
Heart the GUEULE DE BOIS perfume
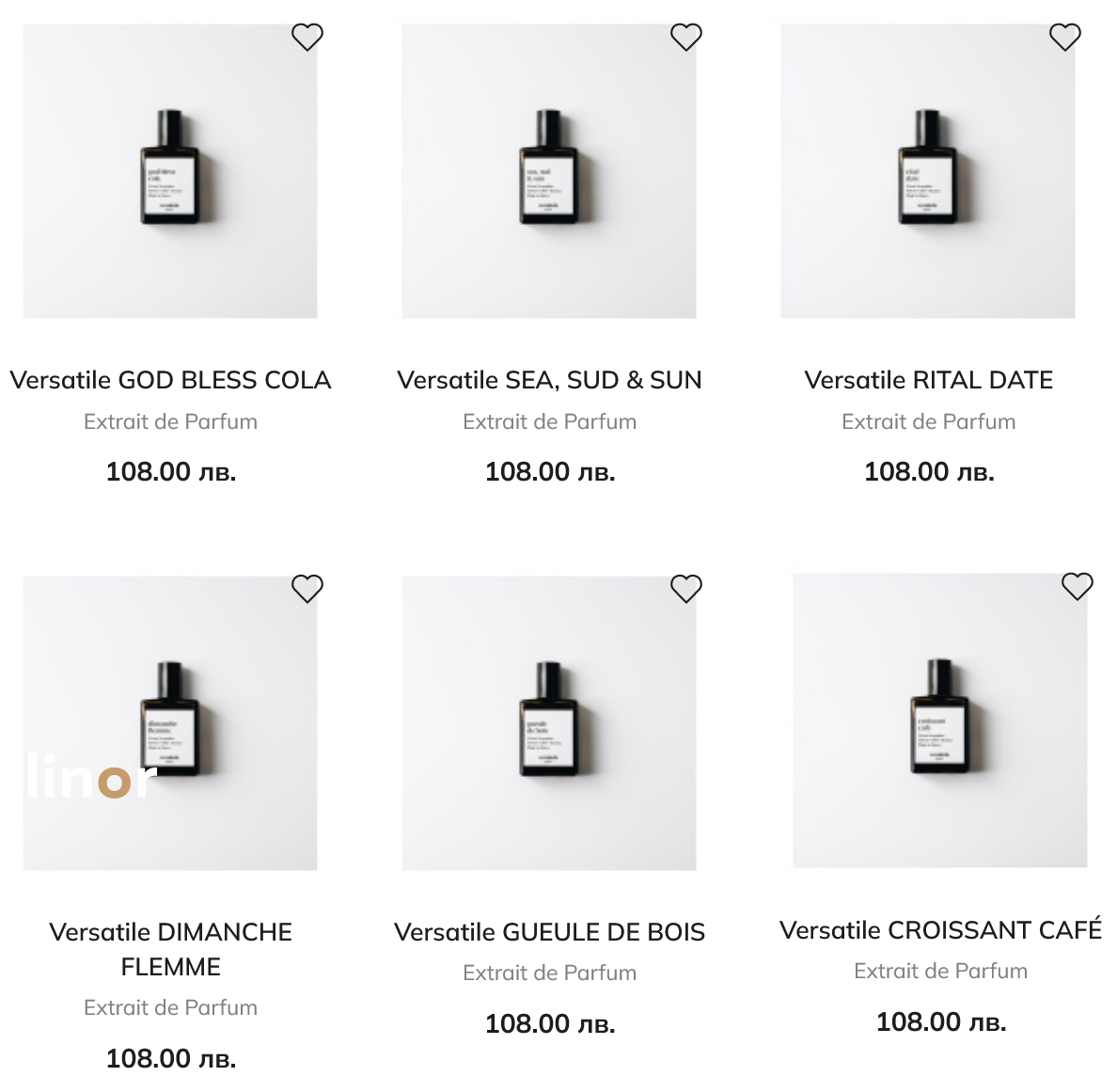[686, 589]
